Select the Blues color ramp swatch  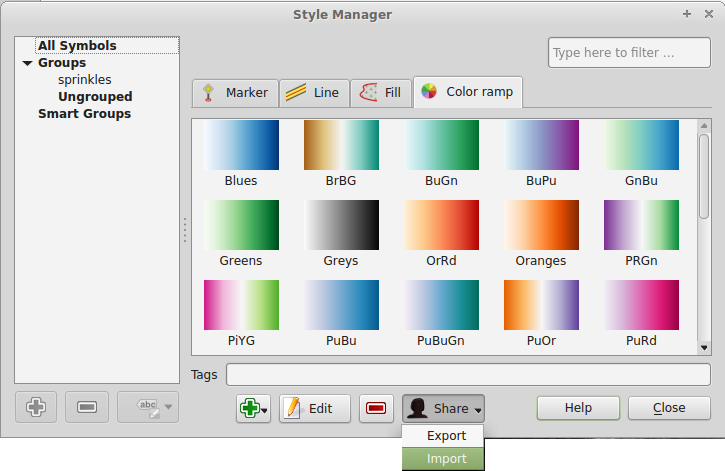click(x=241, y=145)
